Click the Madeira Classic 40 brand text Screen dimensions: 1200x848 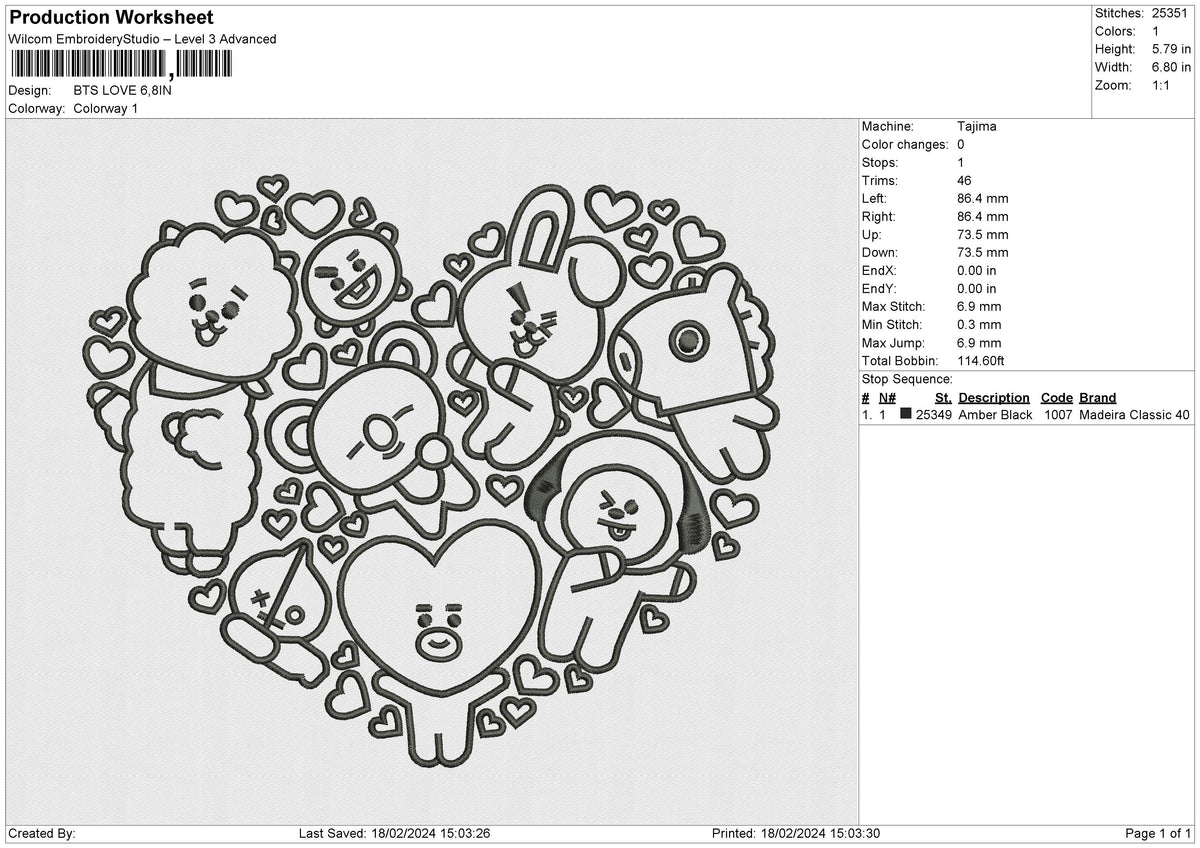pos(1135,415)
